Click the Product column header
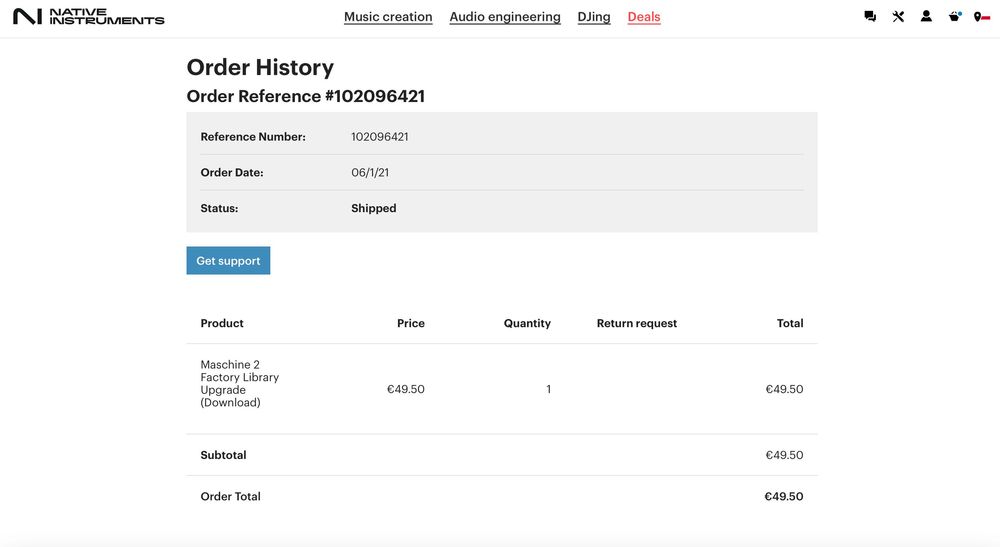Screen dimensions: 1000x547 pyautogui.click(x=222, y=323)
